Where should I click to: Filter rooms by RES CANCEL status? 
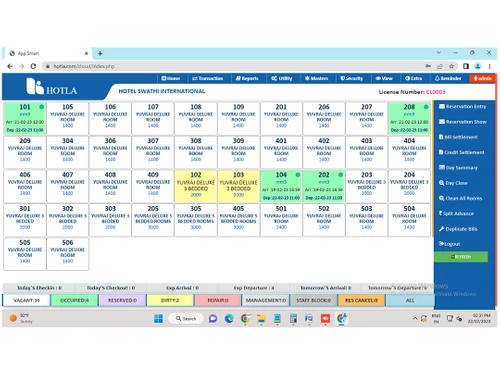click(362, 300)
